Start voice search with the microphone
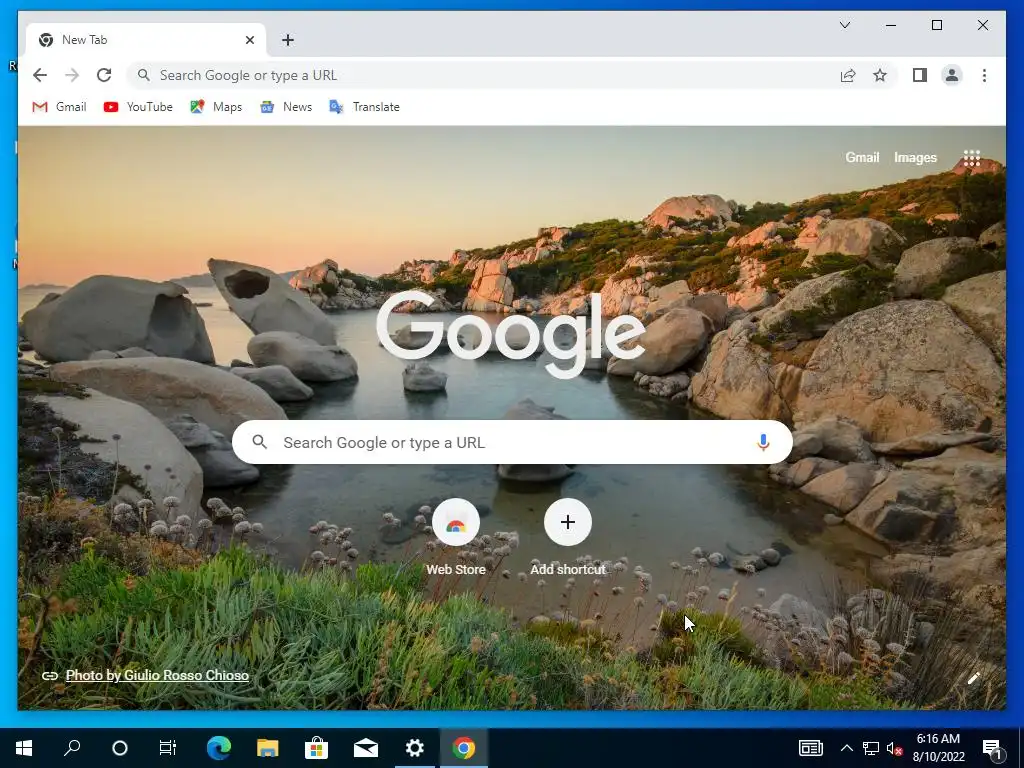The width and height of the screenshot is (1024, 768). 763,442
